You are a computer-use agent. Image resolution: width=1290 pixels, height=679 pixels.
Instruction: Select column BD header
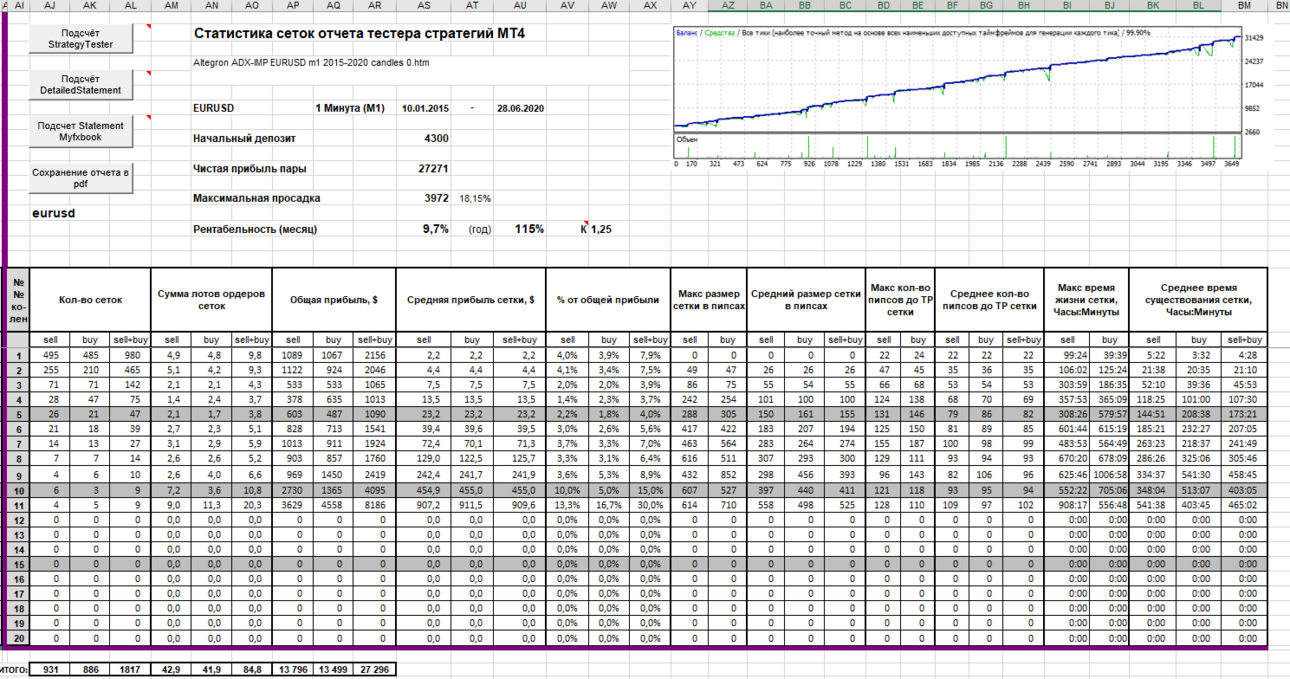(x=883, y=6)
